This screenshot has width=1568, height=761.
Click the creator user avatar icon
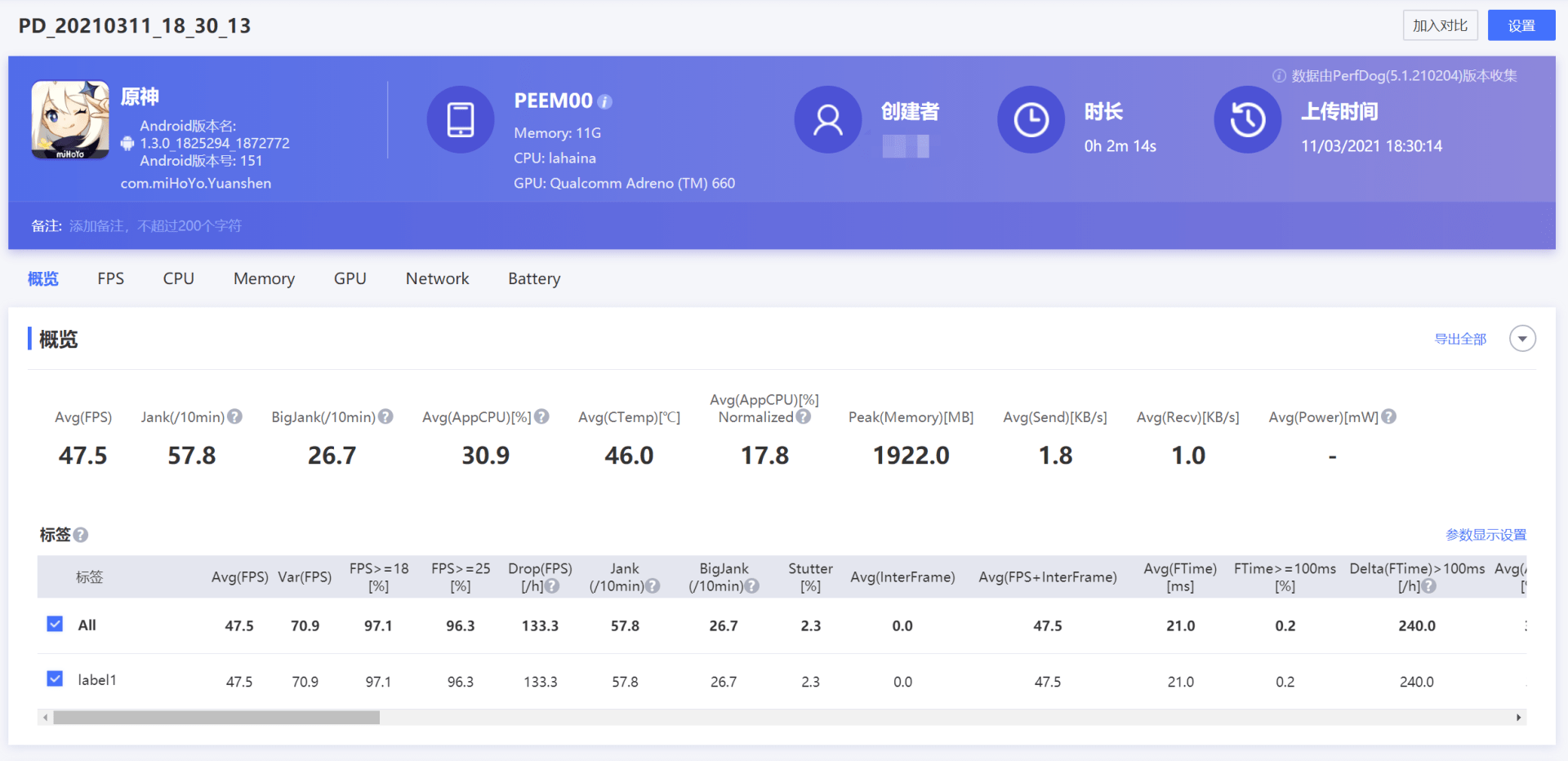coord(828,120)
